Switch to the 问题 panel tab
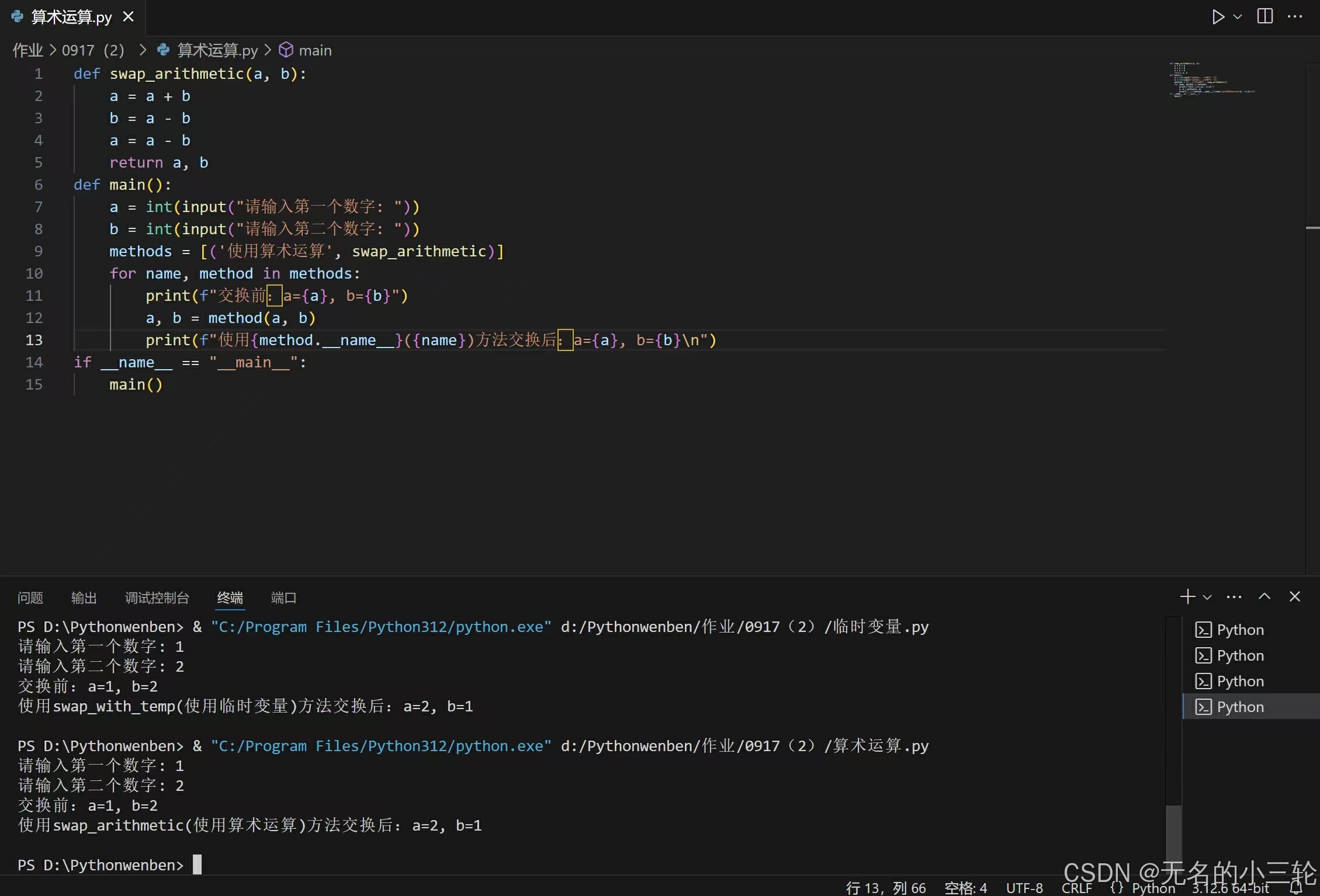The height and width of the screenshot is (896, 1320). [30, 598]
